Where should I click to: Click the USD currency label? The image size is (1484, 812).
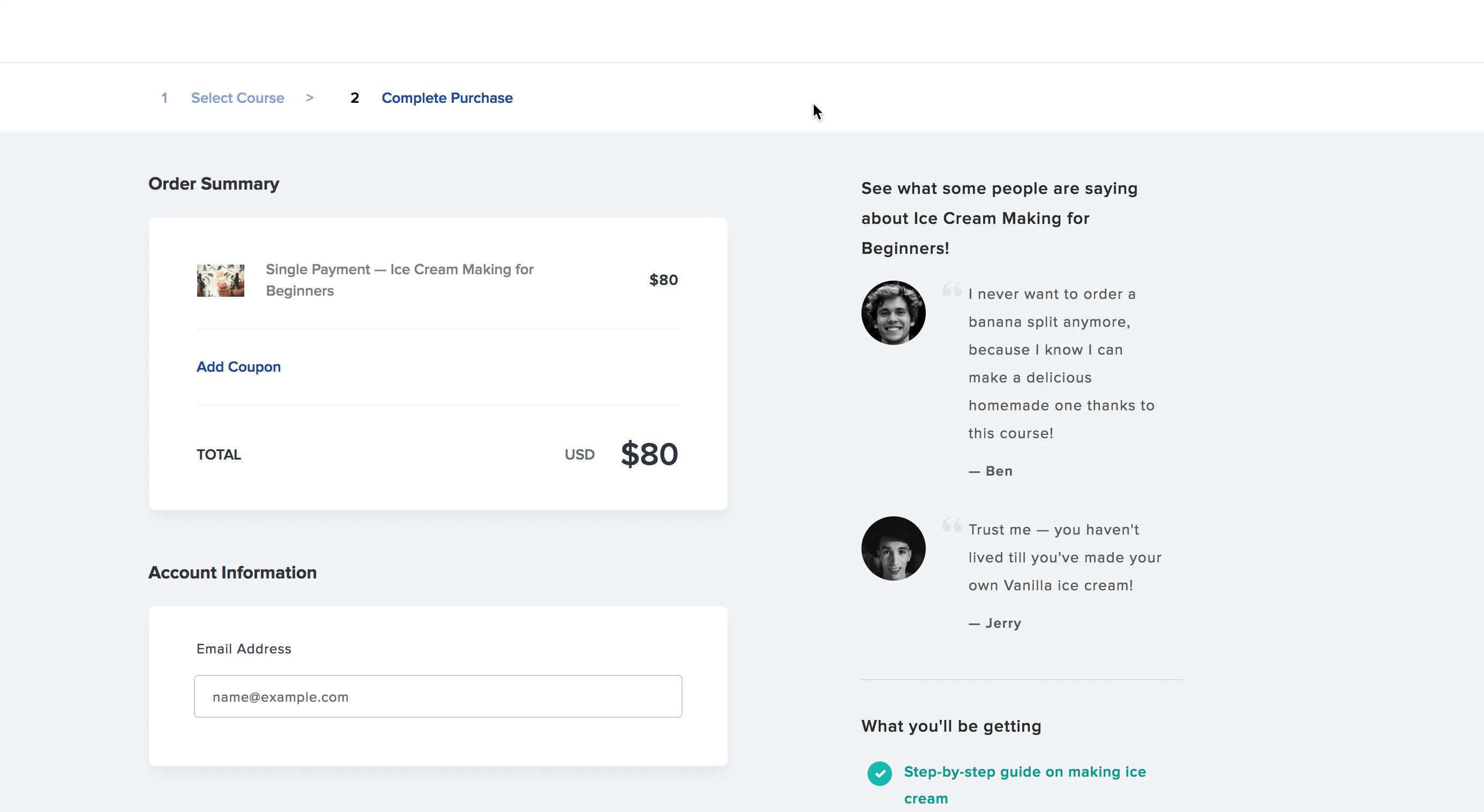pos(580,454)
